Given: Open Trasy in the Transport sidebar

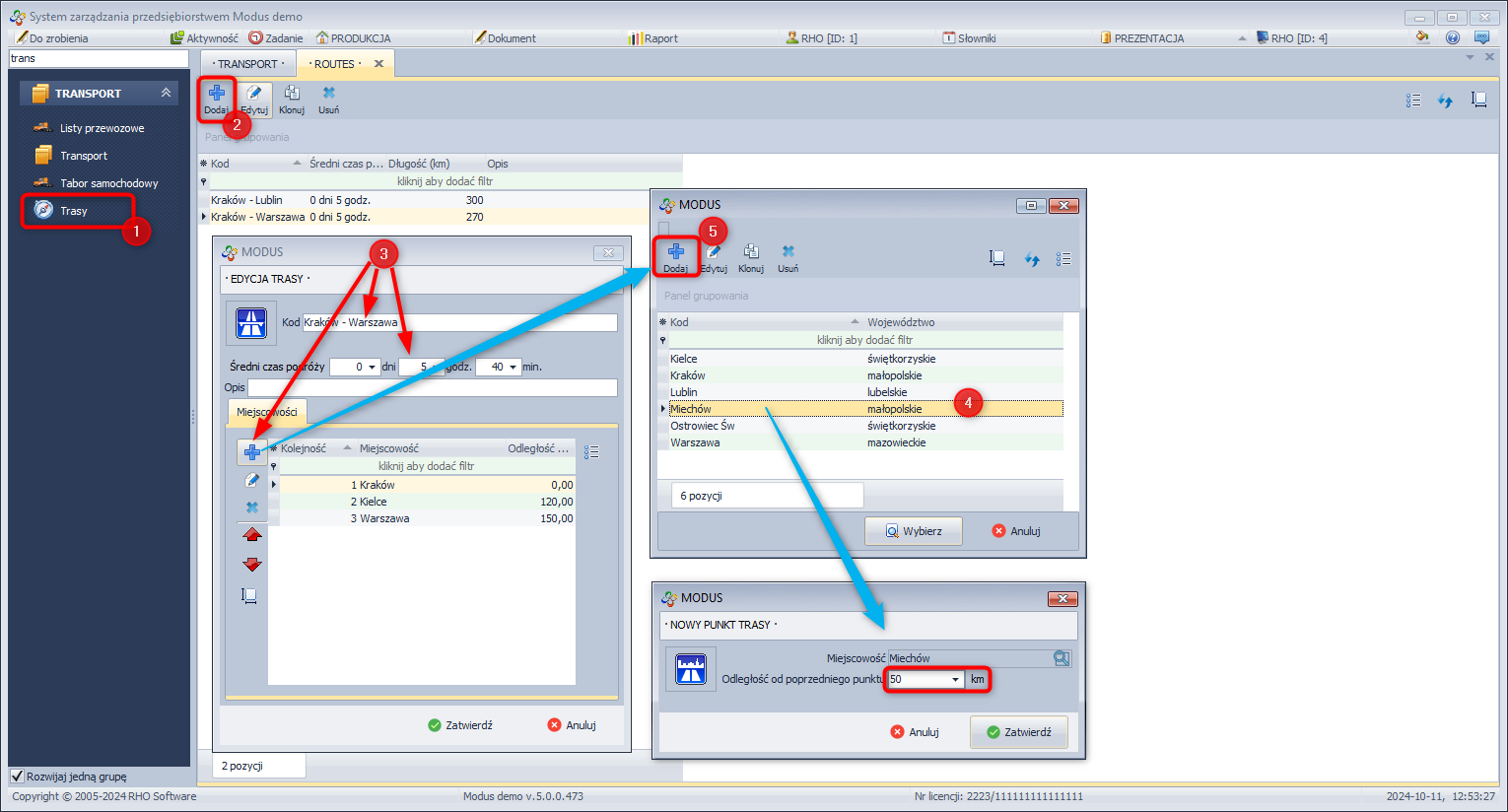Looking at the screenshot, I should 74,211.
